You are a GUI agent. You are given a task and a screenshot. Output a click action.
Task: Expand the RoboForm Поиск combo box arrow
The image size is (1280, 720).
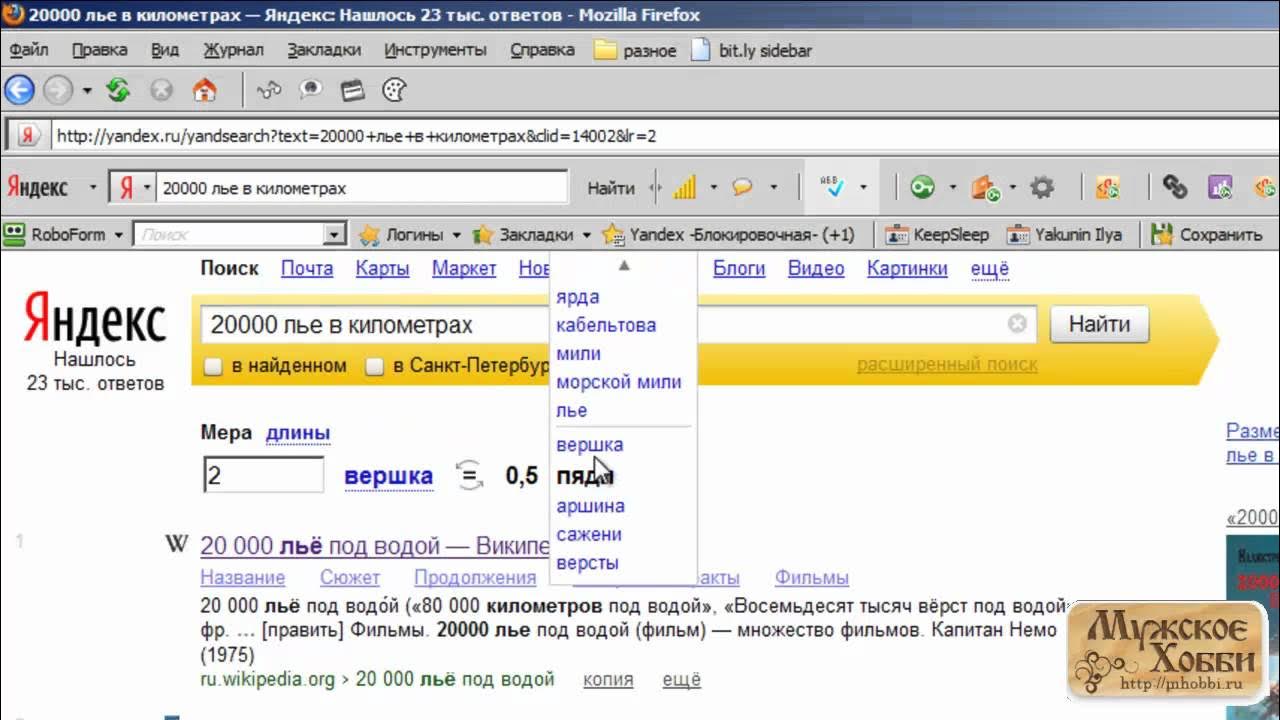coord(334,235)
